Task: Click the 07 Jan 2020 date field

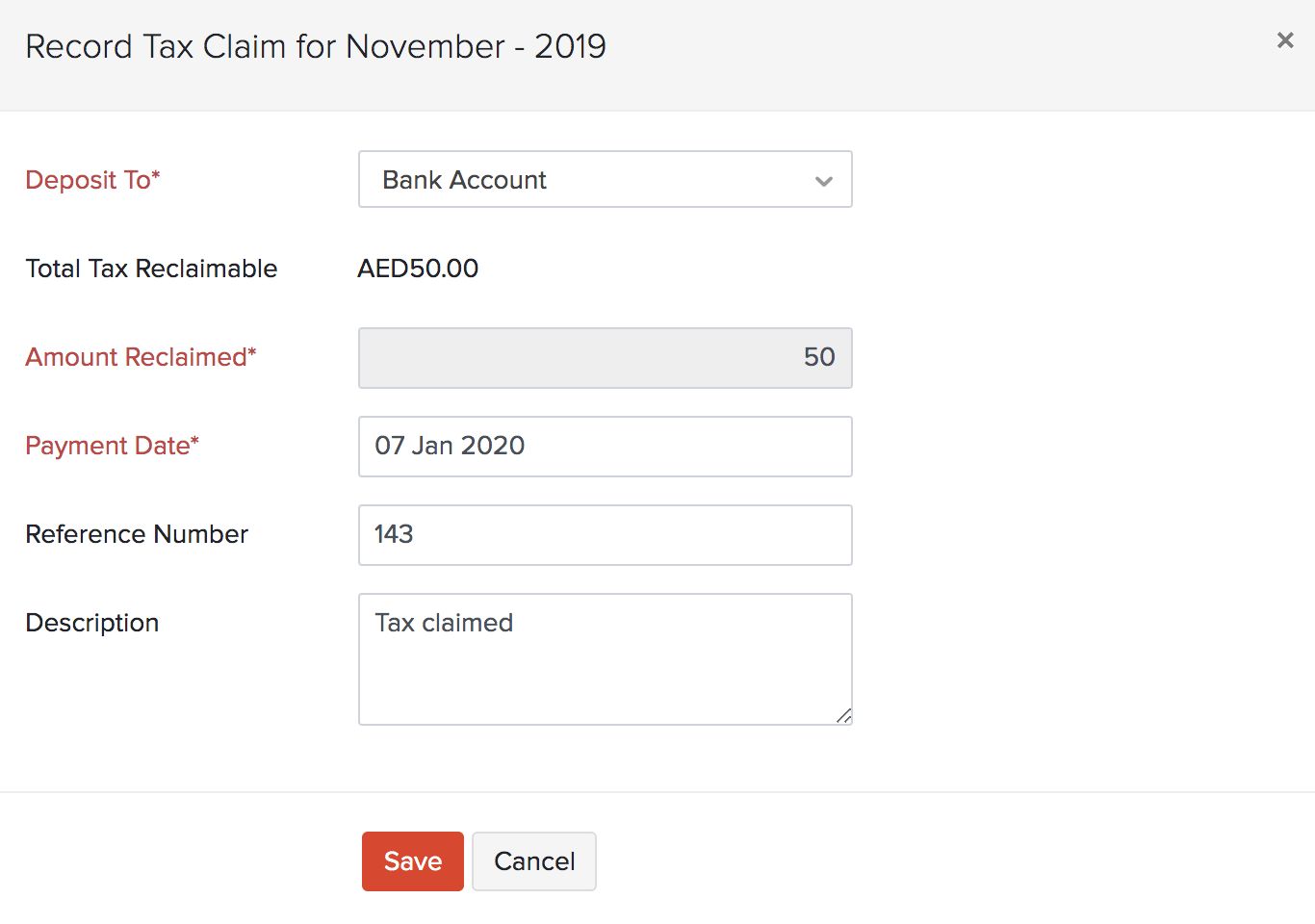Action: (605, 446)
